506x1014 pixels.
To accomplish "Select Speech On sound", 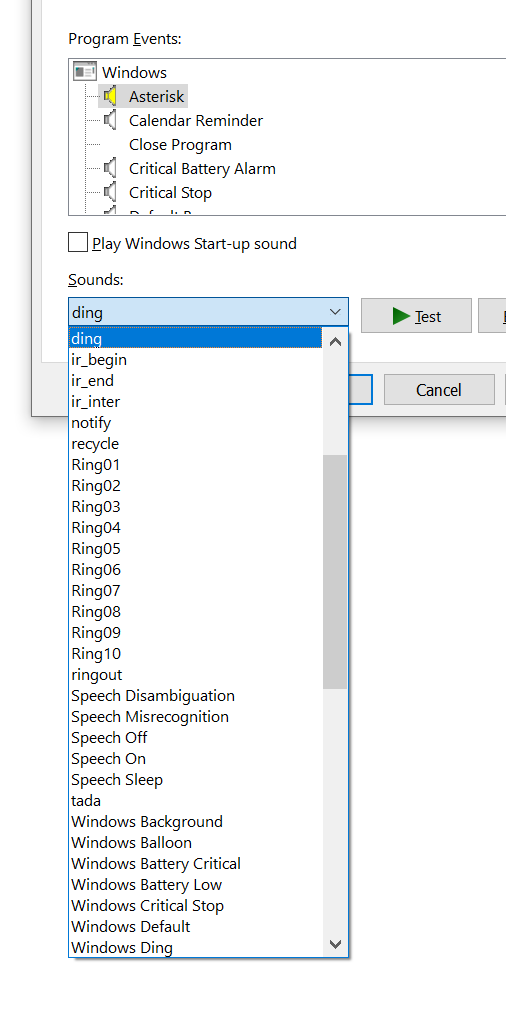I will coord(195,759).
